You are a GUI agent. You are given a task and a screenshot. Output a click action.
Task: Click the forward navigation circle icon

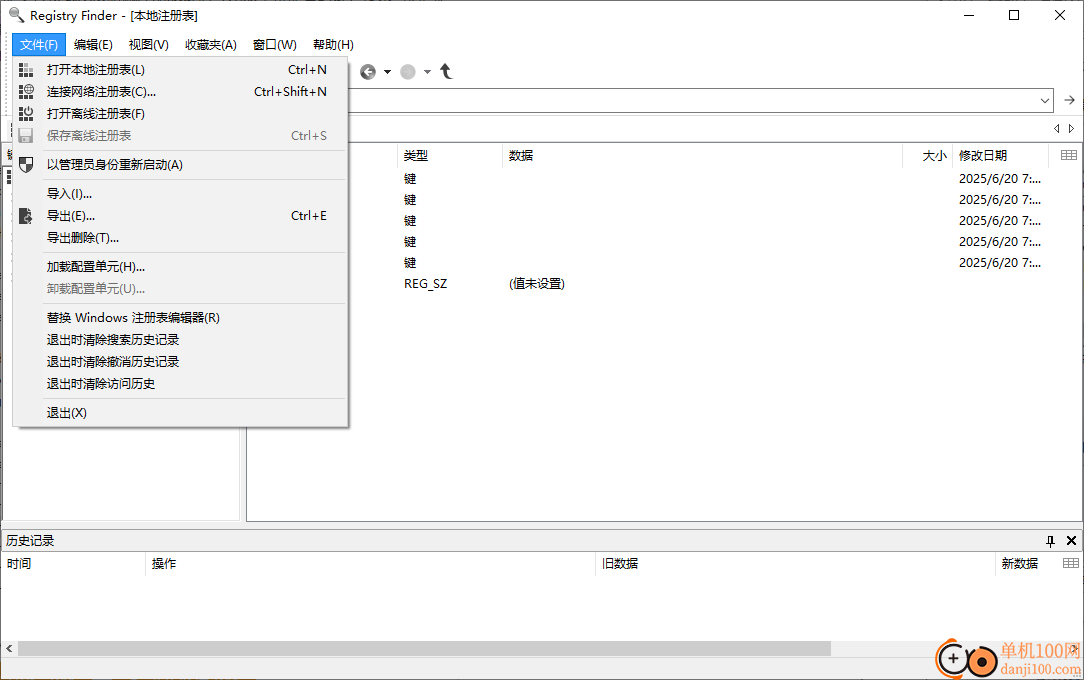coord(408,72)
